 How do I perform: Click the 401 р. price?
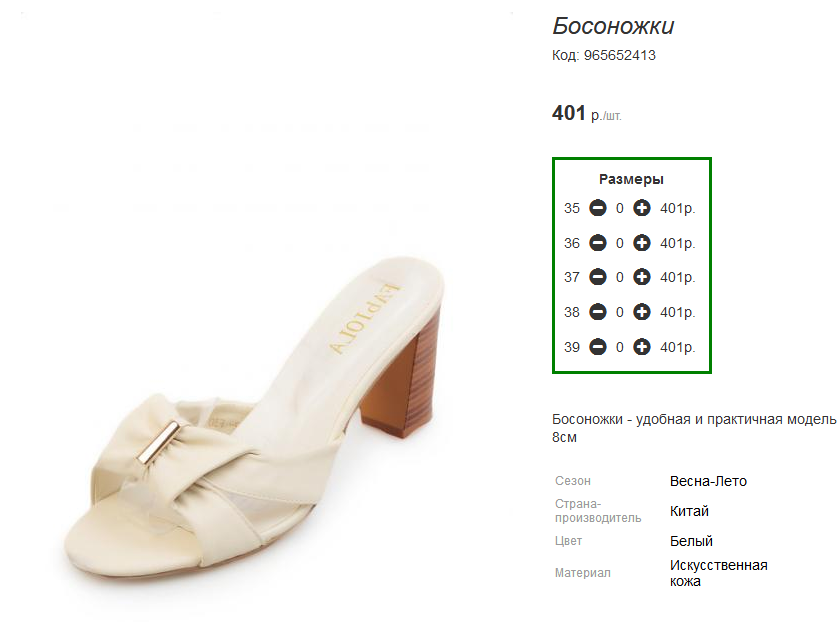586,114
